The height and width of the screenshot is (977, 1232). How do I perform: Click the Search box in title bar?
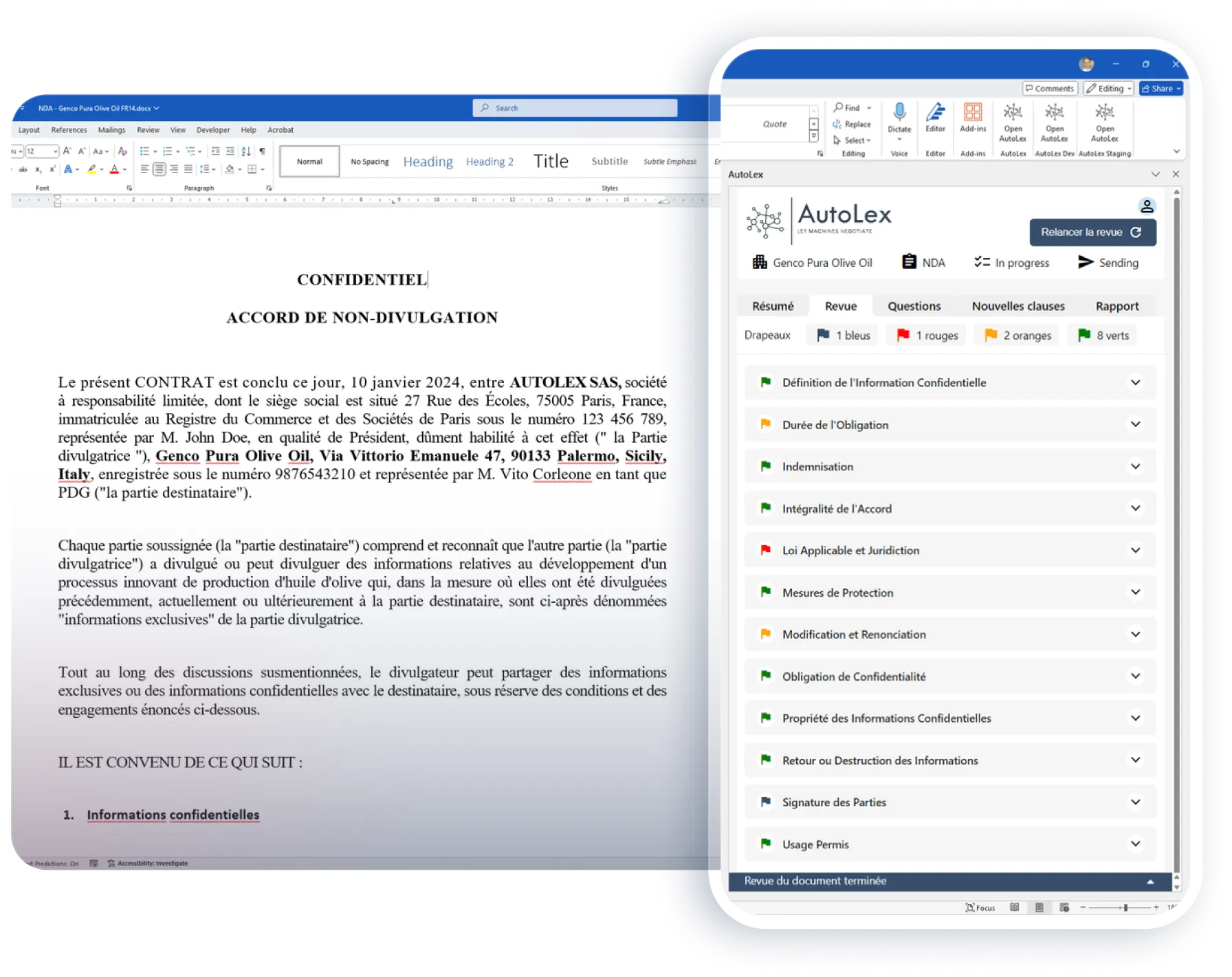(575, 108)
